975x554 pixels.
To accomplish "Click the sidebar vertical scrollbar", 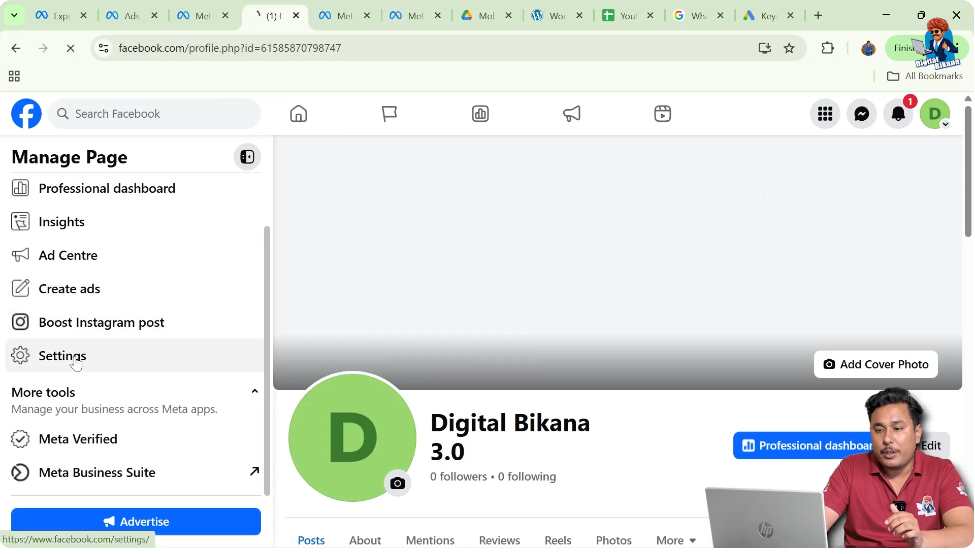I will coord(267,361).
